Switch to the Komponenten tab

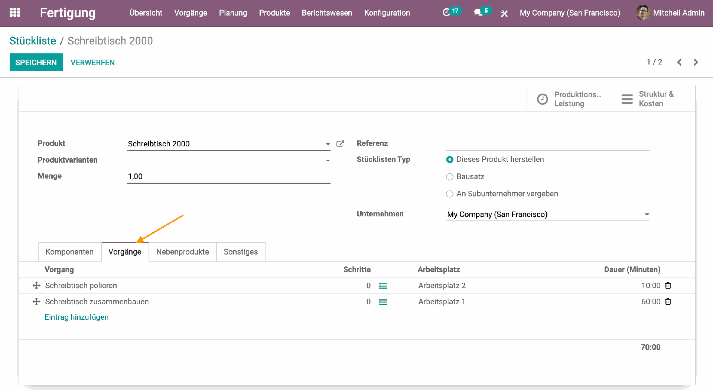[x=70, y=252]
